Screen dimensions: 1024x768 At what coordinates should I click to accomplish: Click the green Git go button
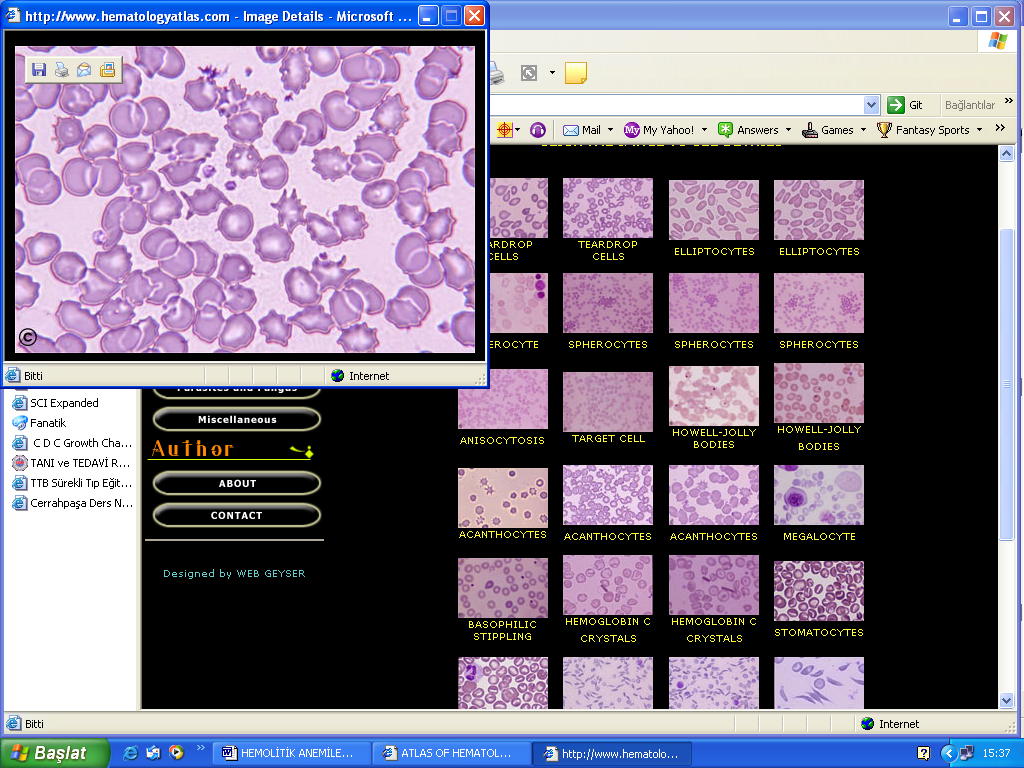click(x=905, y=104)
